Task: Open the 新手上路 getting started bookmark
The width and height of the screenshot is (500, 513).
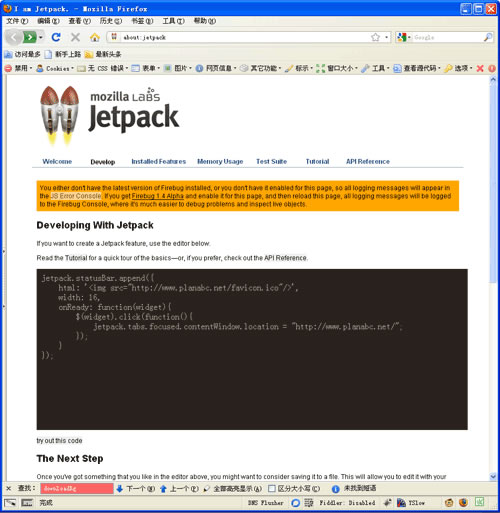Action: click(63, 54)
